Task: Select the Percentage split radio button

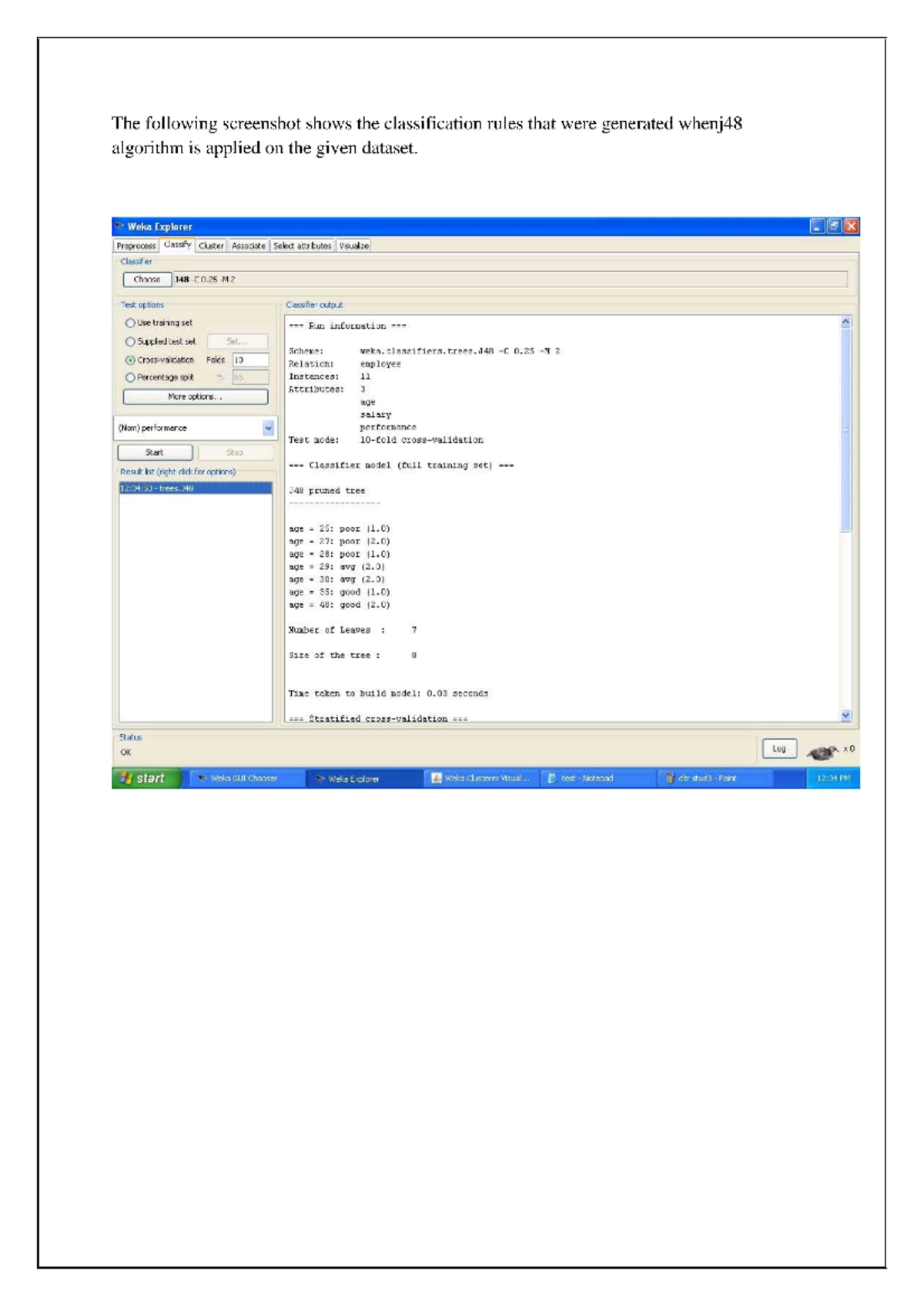Action: (x=130, y=377)
